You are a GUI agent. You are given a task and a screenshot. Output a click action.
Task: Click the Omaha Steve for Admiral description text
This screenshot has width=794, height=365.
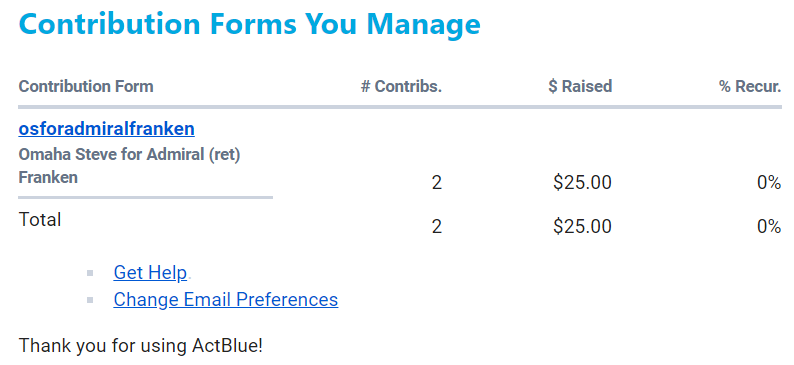tap(129, 166)
